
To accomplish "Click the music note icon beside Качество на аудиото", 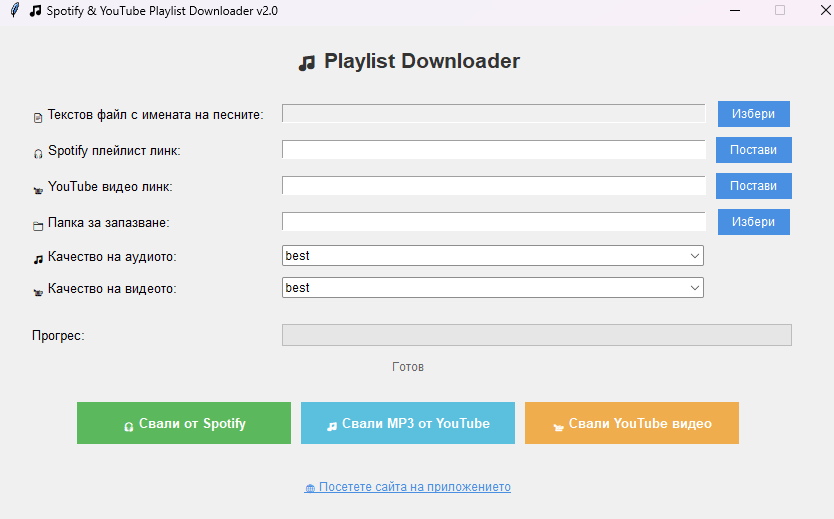I will tap(38, 260).
